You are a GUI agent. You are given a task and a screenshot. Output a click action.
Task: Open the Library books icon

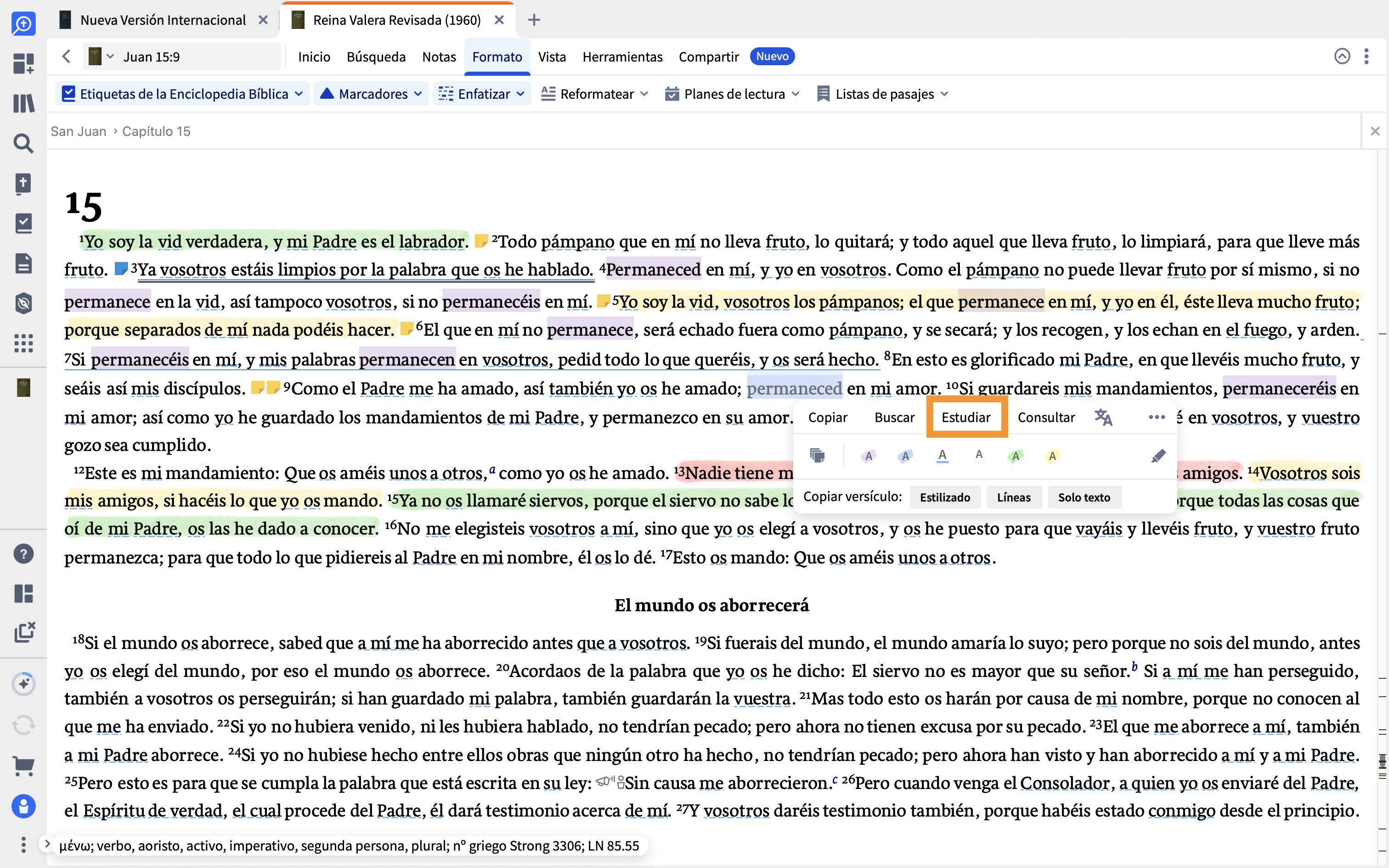tap(23, 103)
